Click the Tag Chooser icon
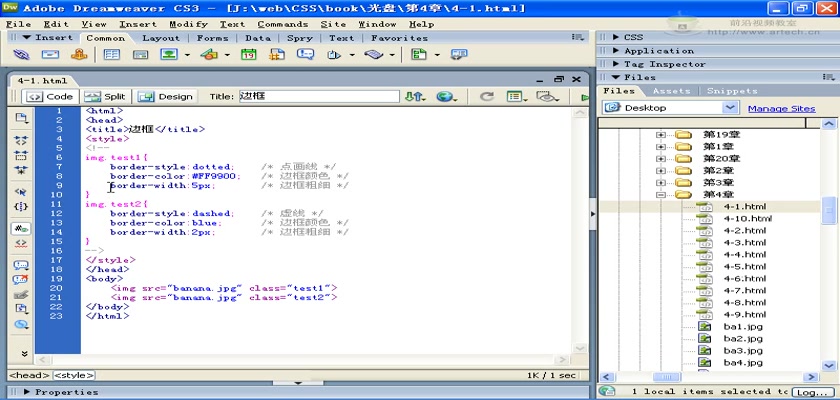This screenshot has width=840, height=400. click(459, 55)
